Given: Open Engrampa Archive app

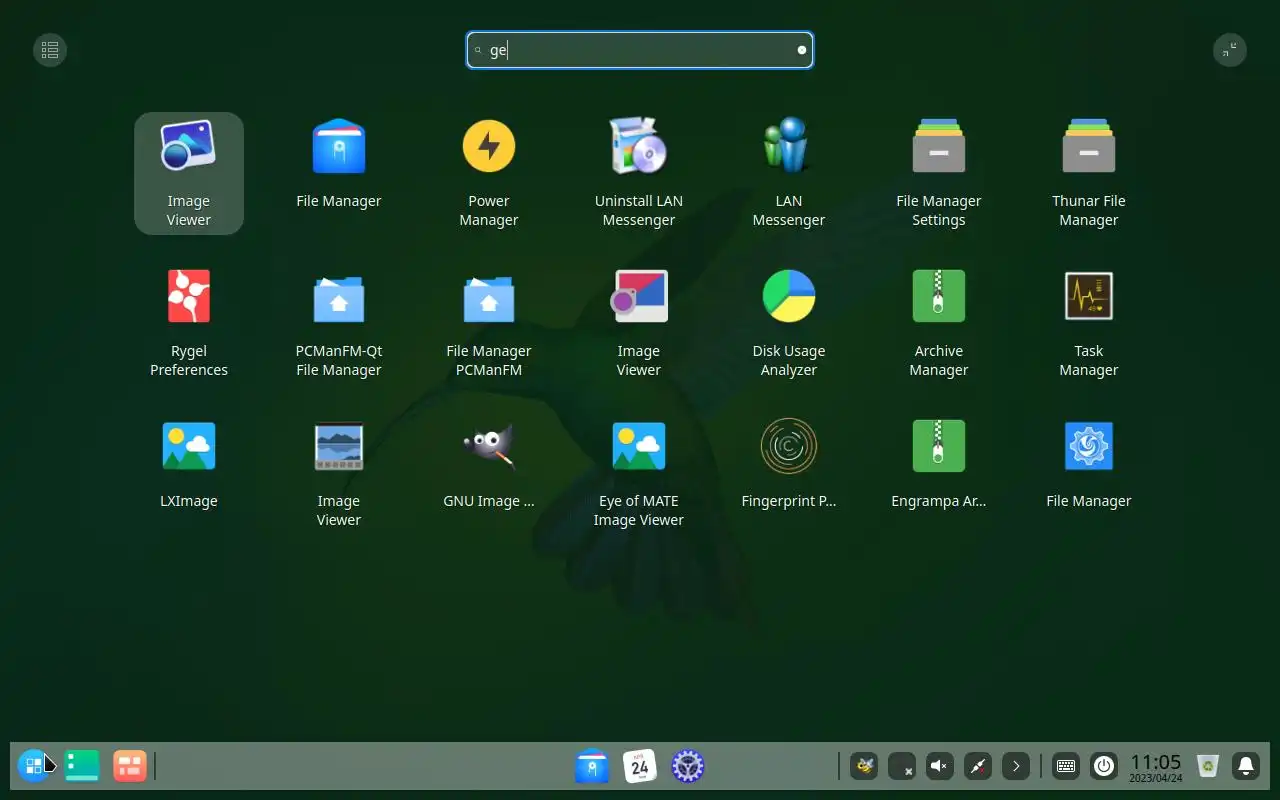Looking at the screenshot, I should [939, 465].
